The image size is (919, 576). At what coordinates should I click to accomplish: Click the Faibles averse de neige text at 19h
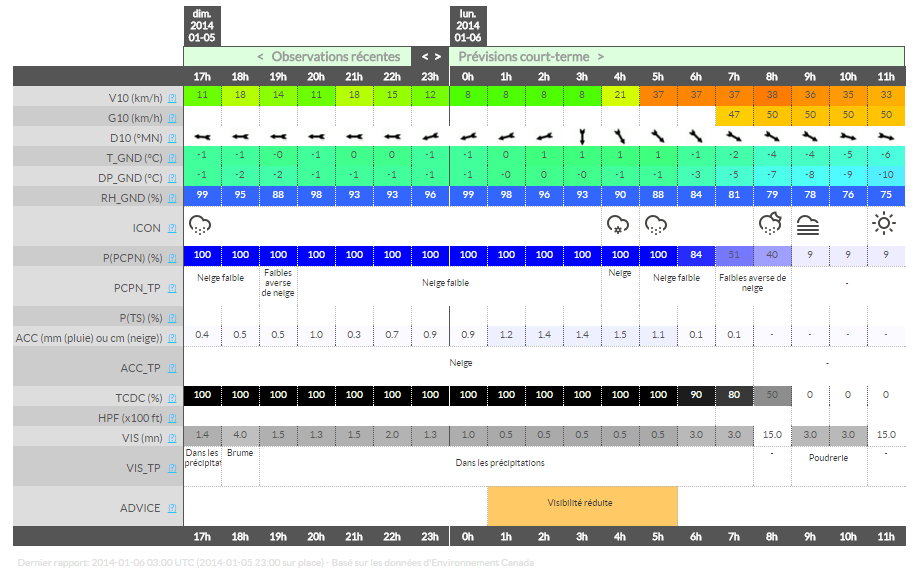[x=278, y=283]
